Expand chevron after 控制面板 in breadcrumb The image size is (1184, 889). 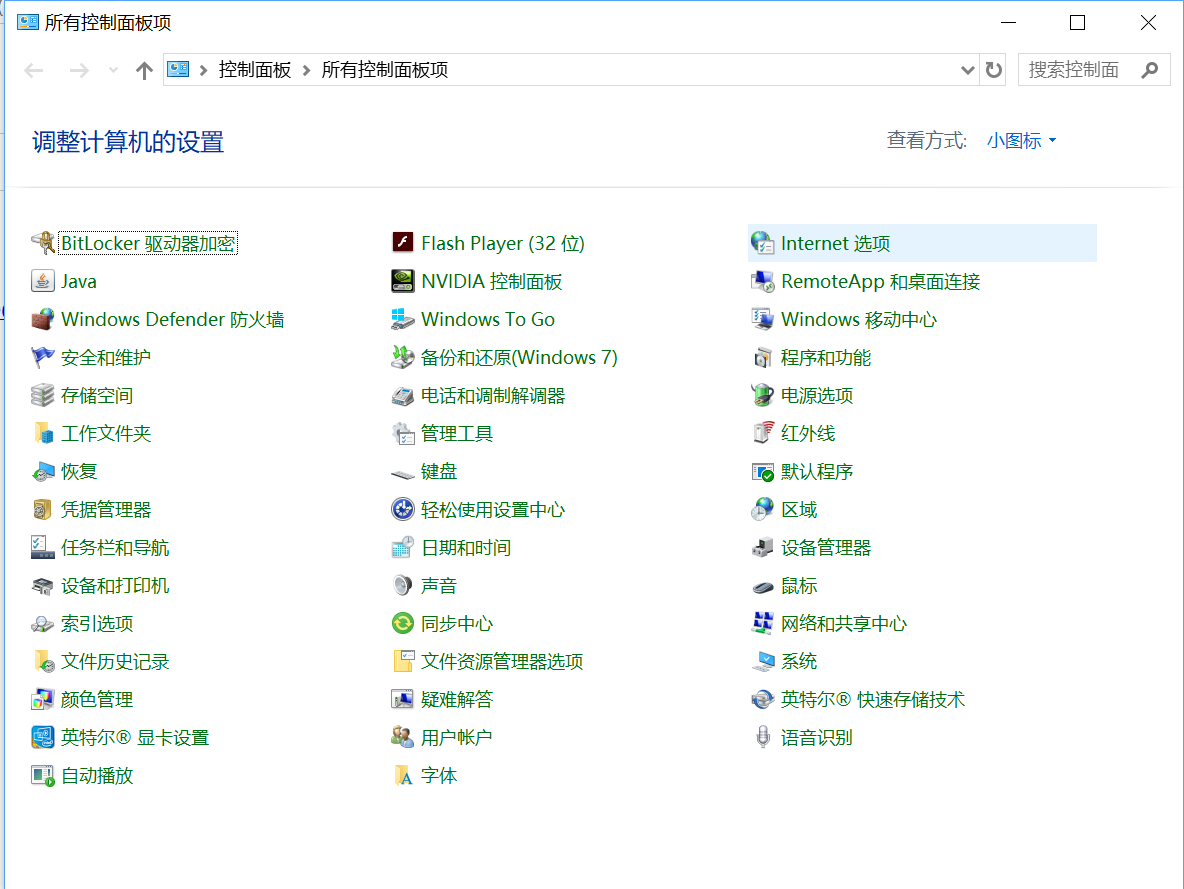[x=307, y=70]
